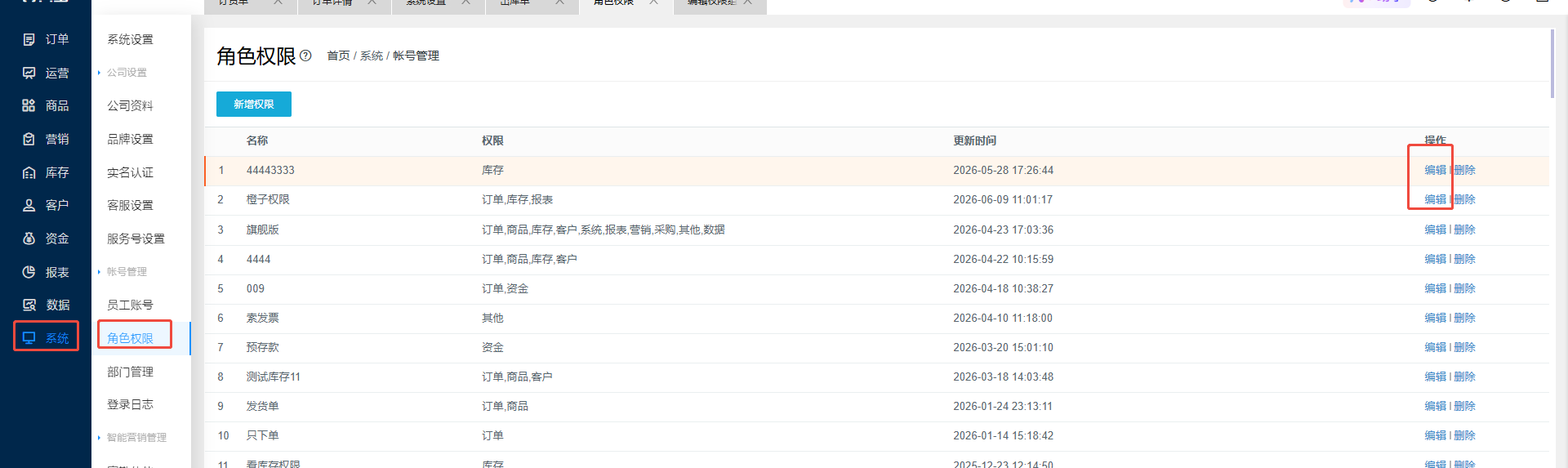Screen dimensions: 1568x468
Task: Select the 旗舰版 name cell
Action: coord(263,230)
